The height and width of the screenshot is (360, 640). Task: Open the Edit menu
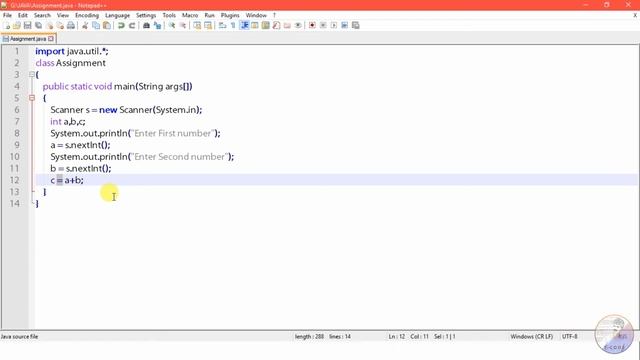point(22,15)
